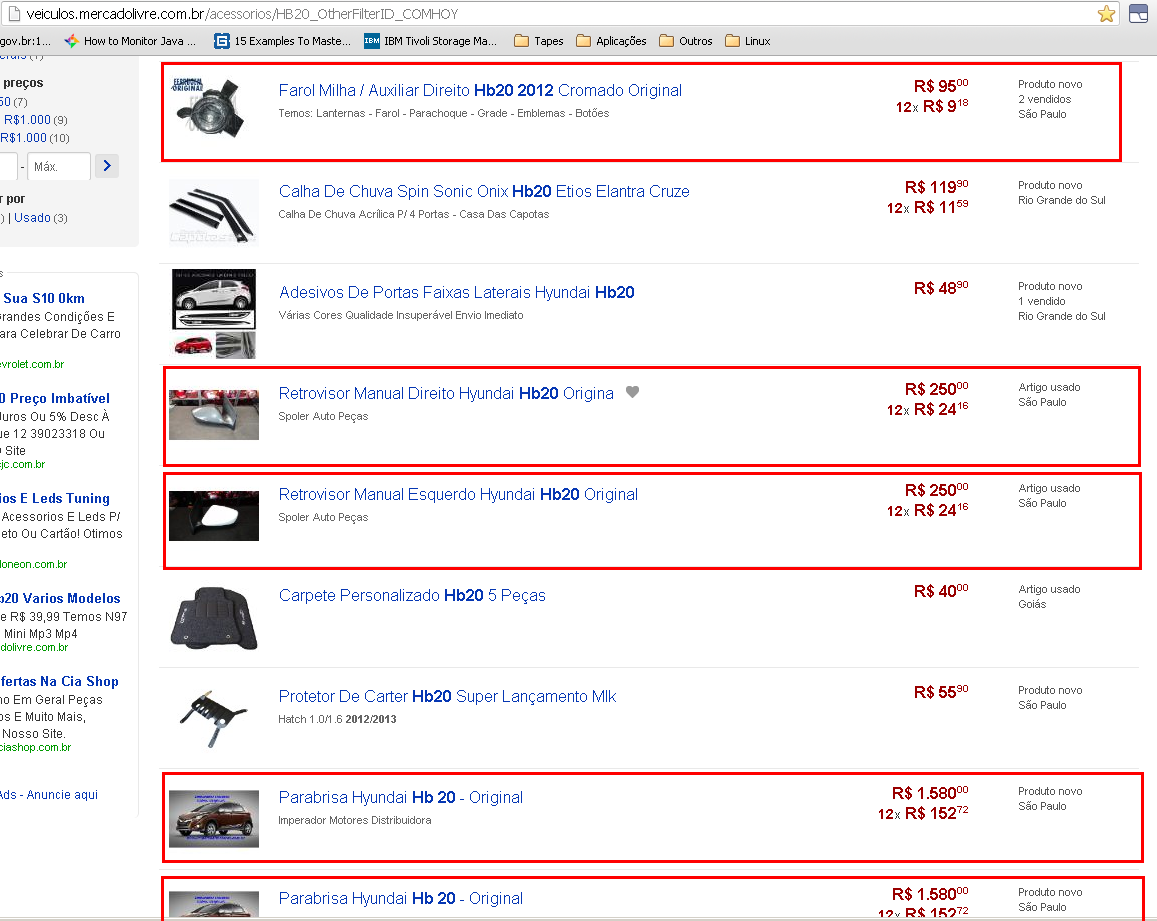
Task: Open Calha De Chuva Spin Sonic listing
Action: [484, 191]
